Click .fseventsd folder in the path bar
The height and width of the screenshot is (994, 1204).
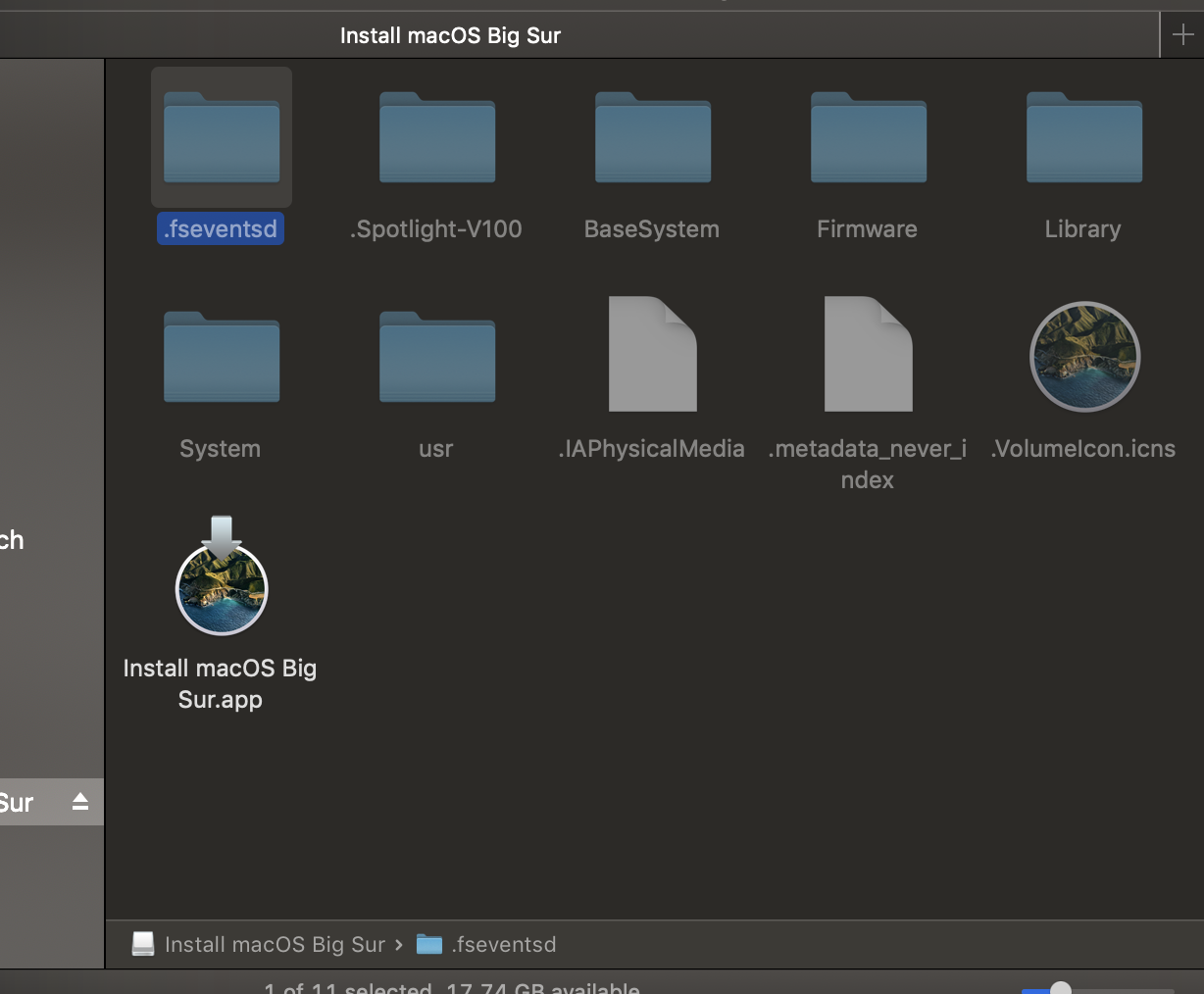pyautogui.click(x=504, y=944)
